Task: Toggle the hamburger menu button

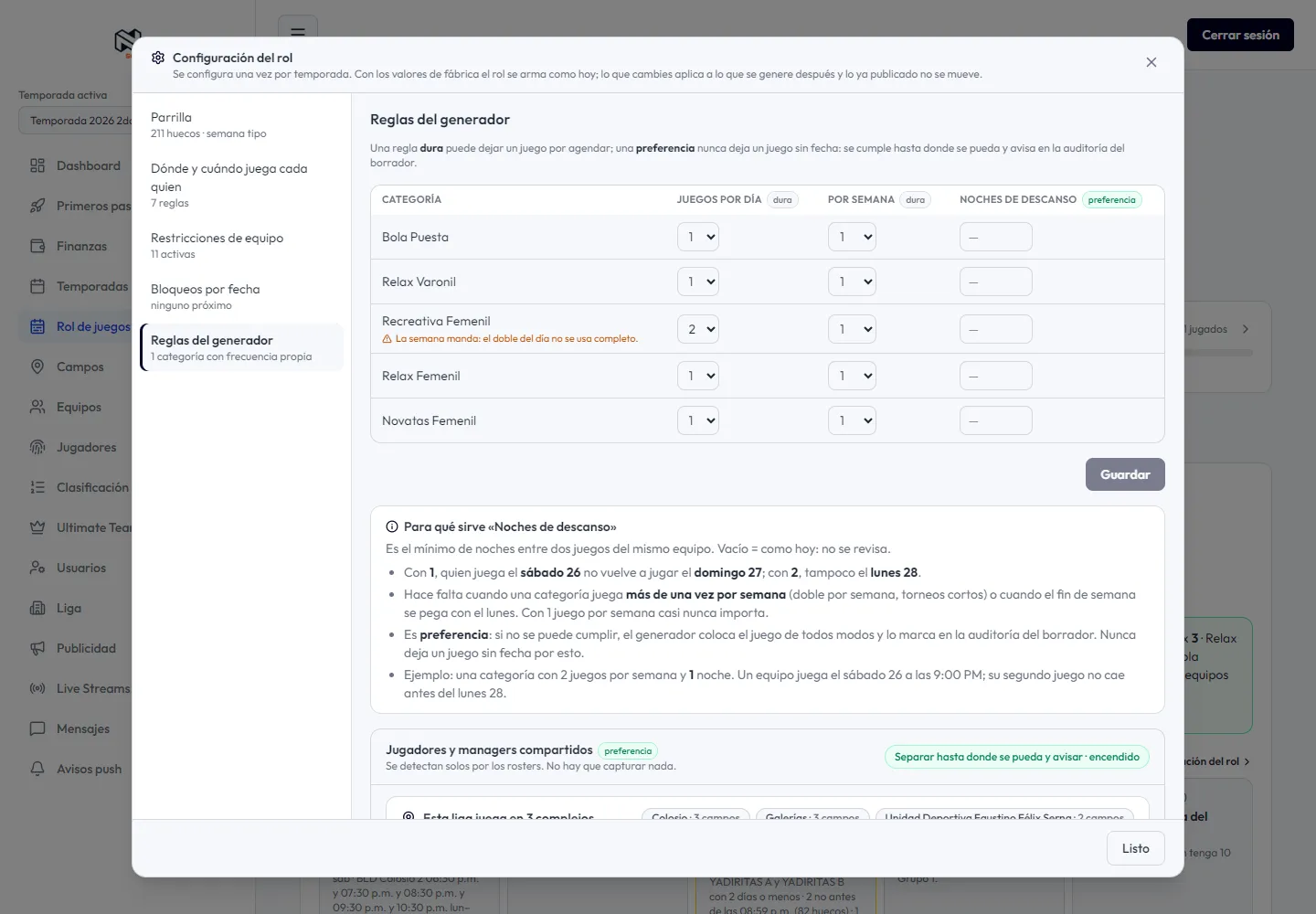Action: [x=298, y=31]
